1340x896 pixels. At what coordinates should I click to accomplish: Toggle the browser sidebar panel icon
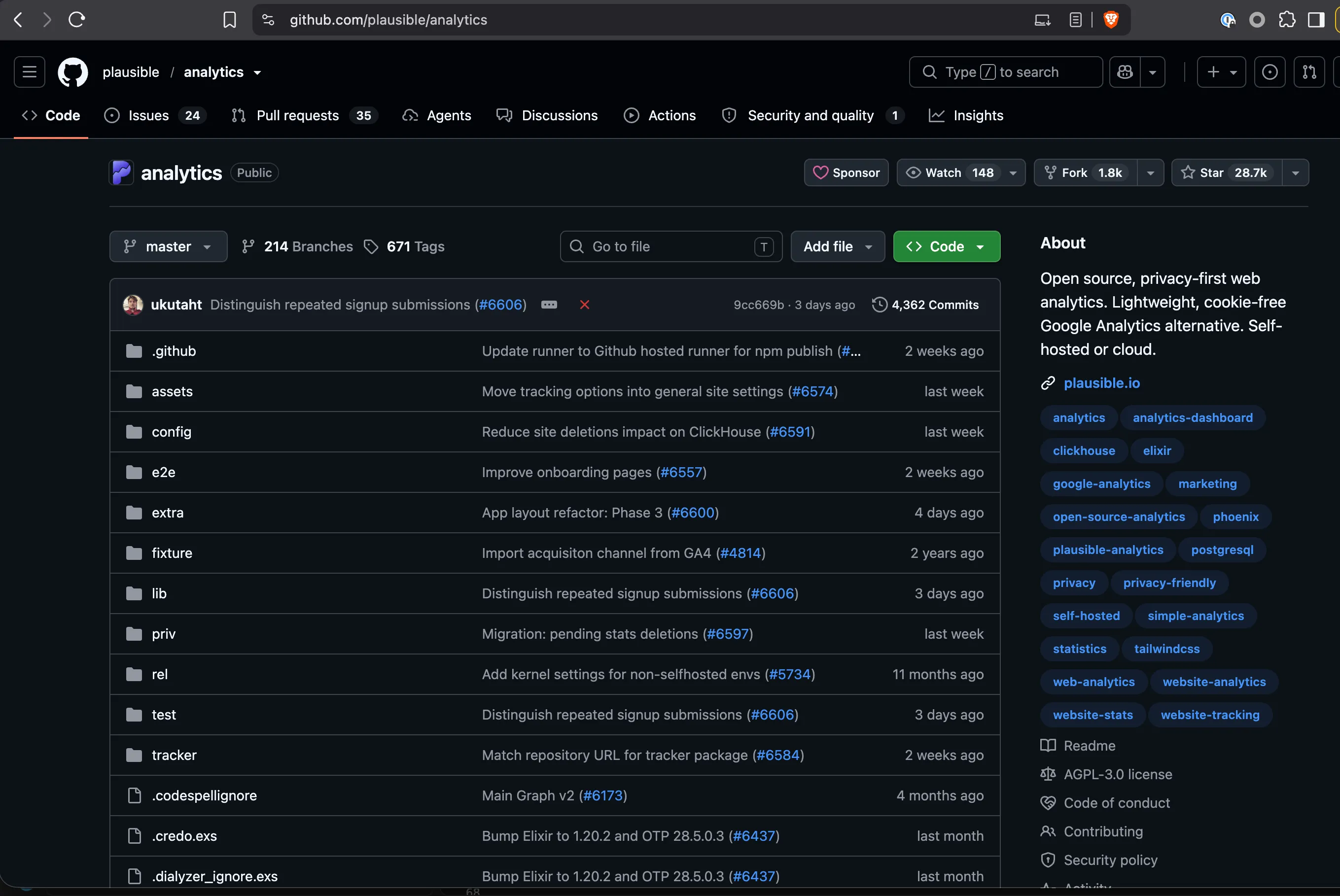(1316, 20)
